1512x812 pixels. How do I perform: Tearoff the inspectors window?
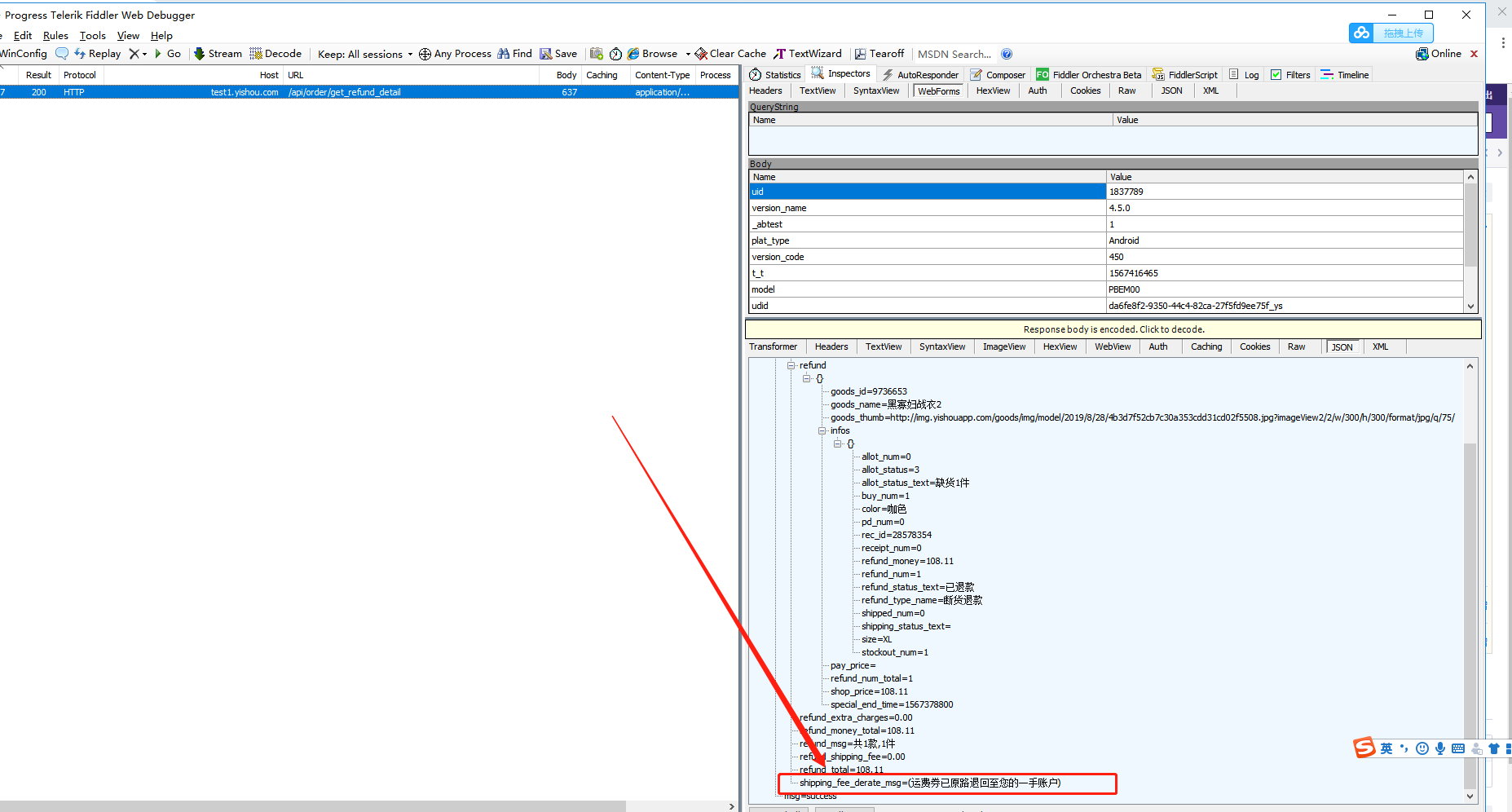click(x=879, y=54)
